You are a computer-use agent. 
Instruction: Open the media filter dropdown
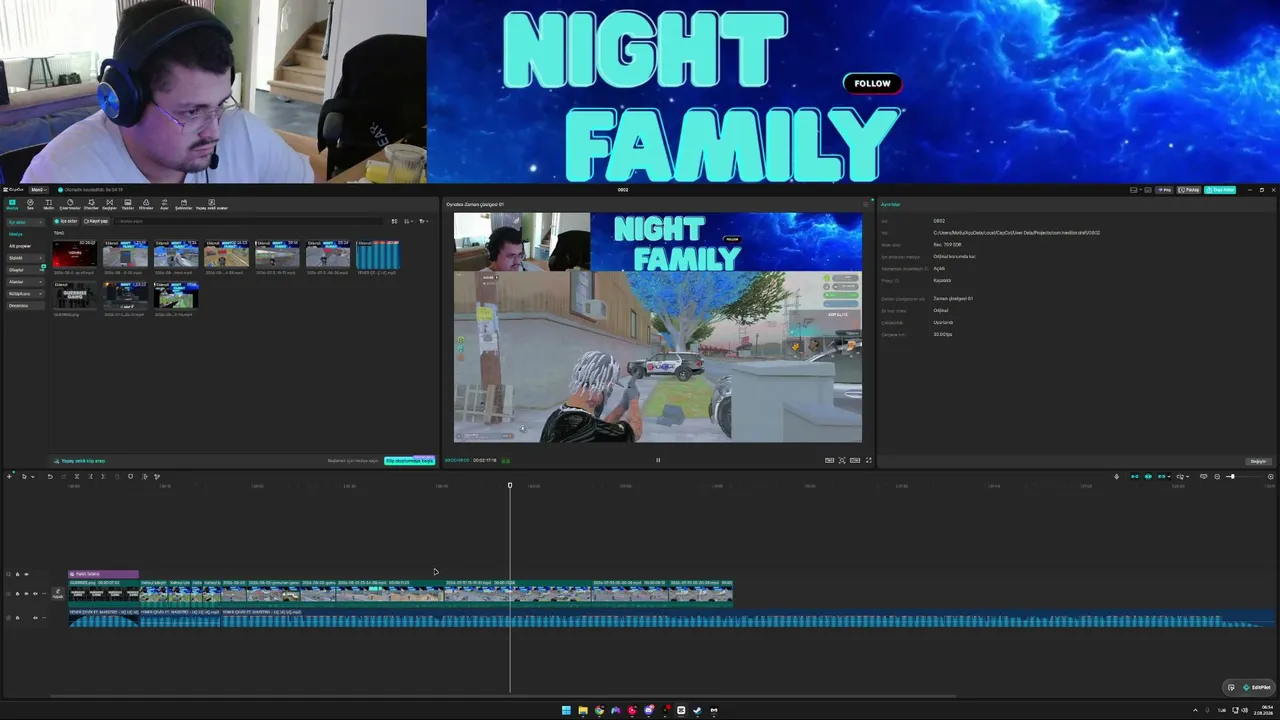point(423,221)
